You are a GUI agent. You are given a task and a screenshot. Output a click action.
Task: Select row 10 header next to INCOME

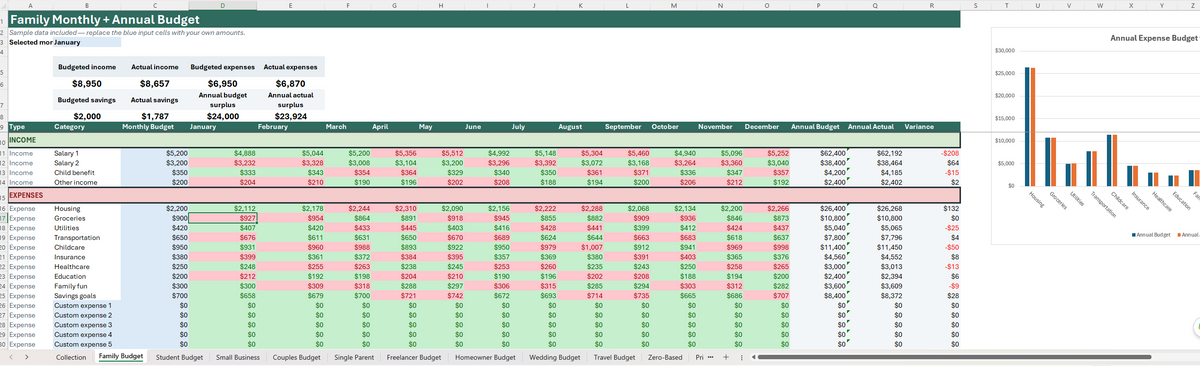click(4, 140)
